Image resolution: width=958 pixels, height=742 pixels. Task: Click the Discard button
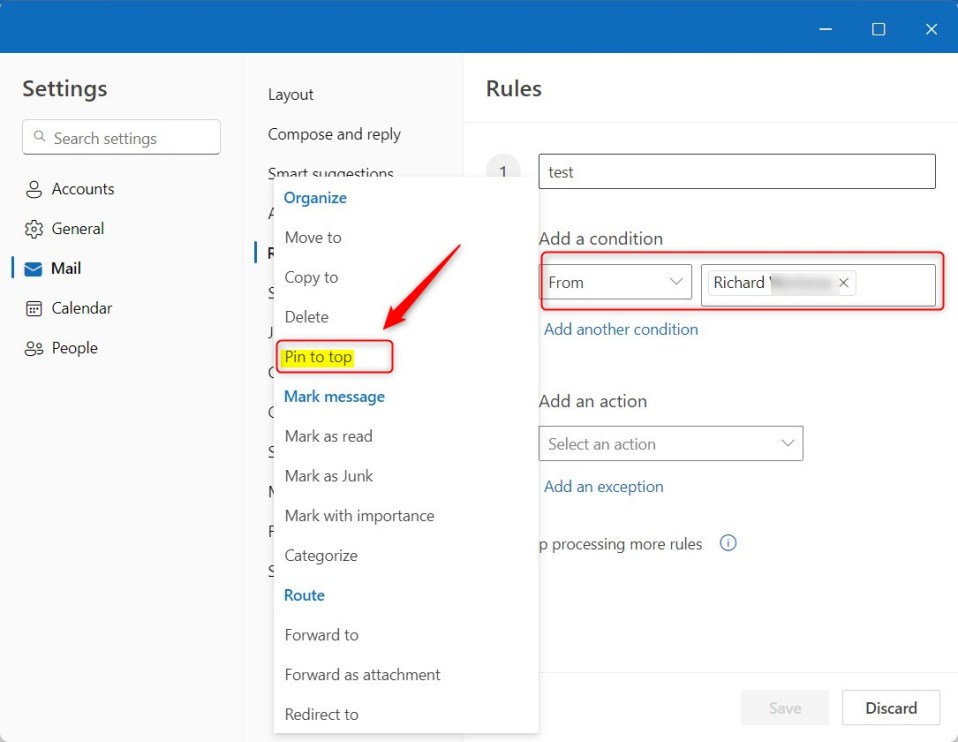(890, 707)
